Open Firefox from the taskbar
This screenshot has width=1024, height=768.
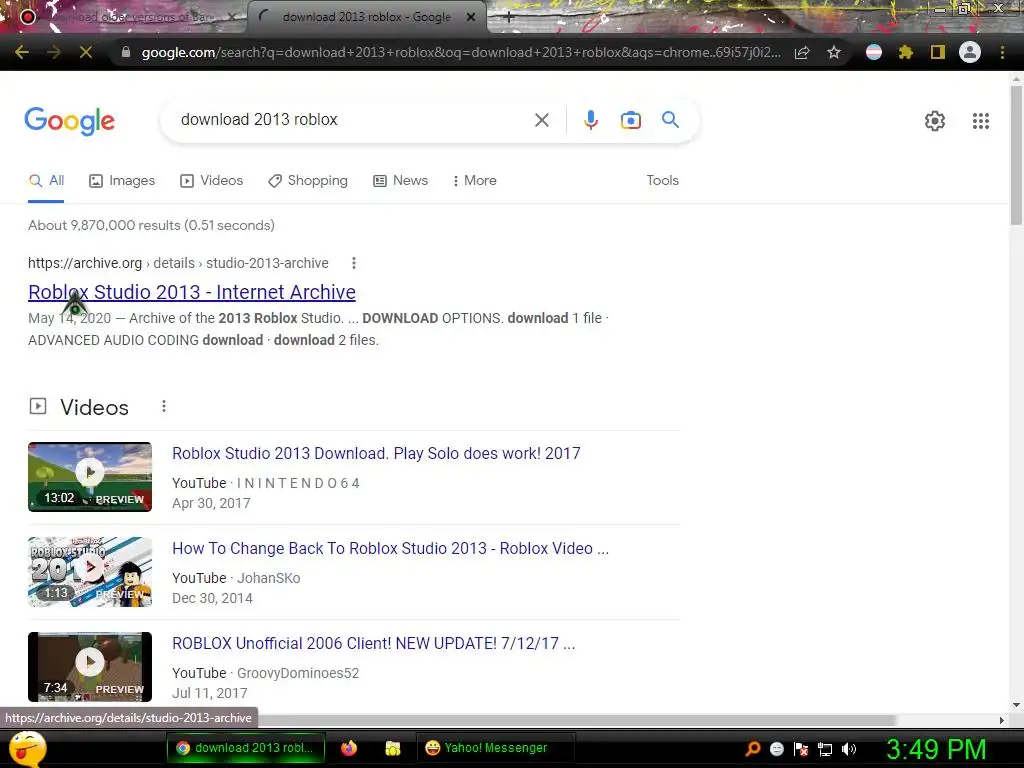pyautogui.click(x=349, y=748)
